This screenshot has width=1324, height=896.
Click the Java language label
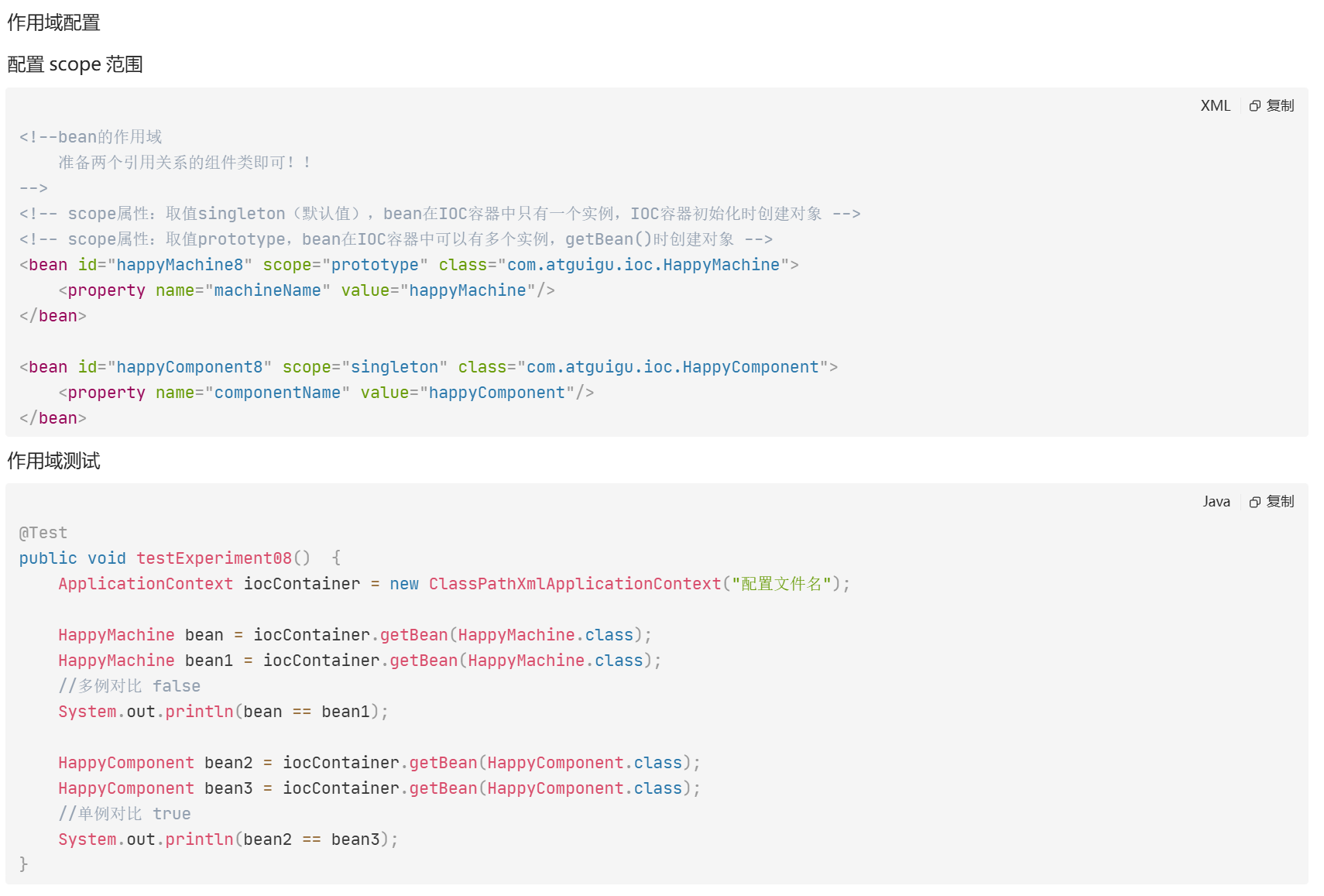pos(1216,502)
